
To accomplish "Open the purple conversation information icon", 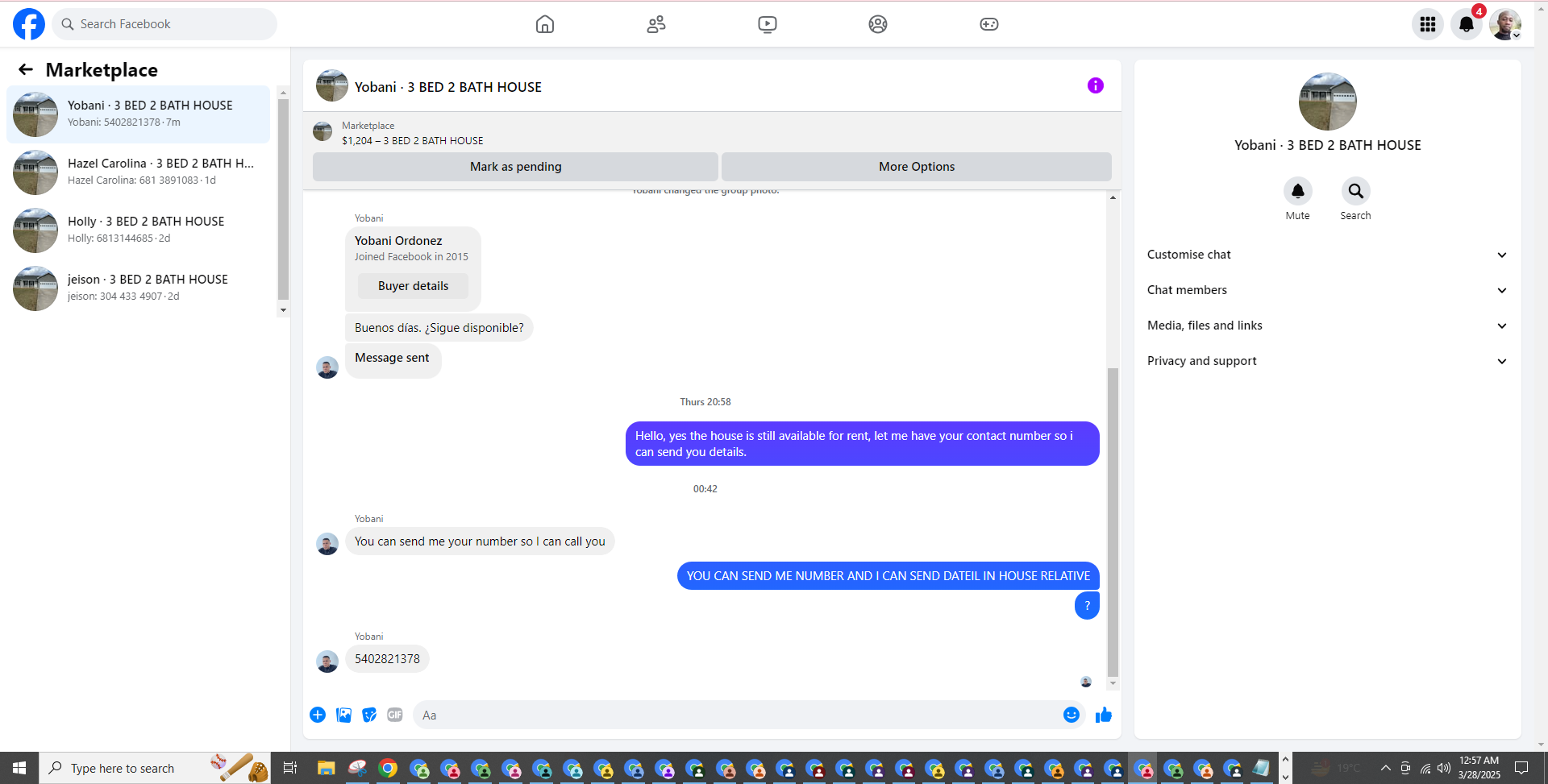I will coord(1095,85).
